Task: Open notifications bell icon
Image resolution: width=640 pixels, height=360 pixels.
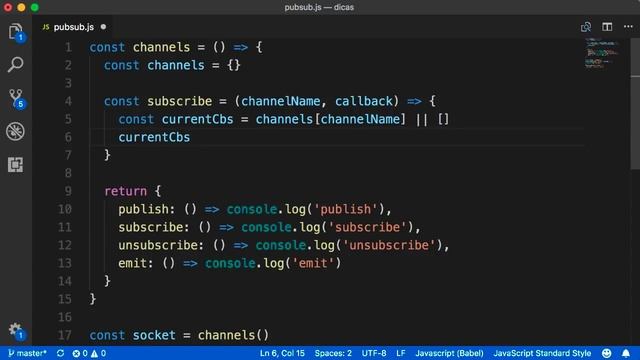Action: 626,353
